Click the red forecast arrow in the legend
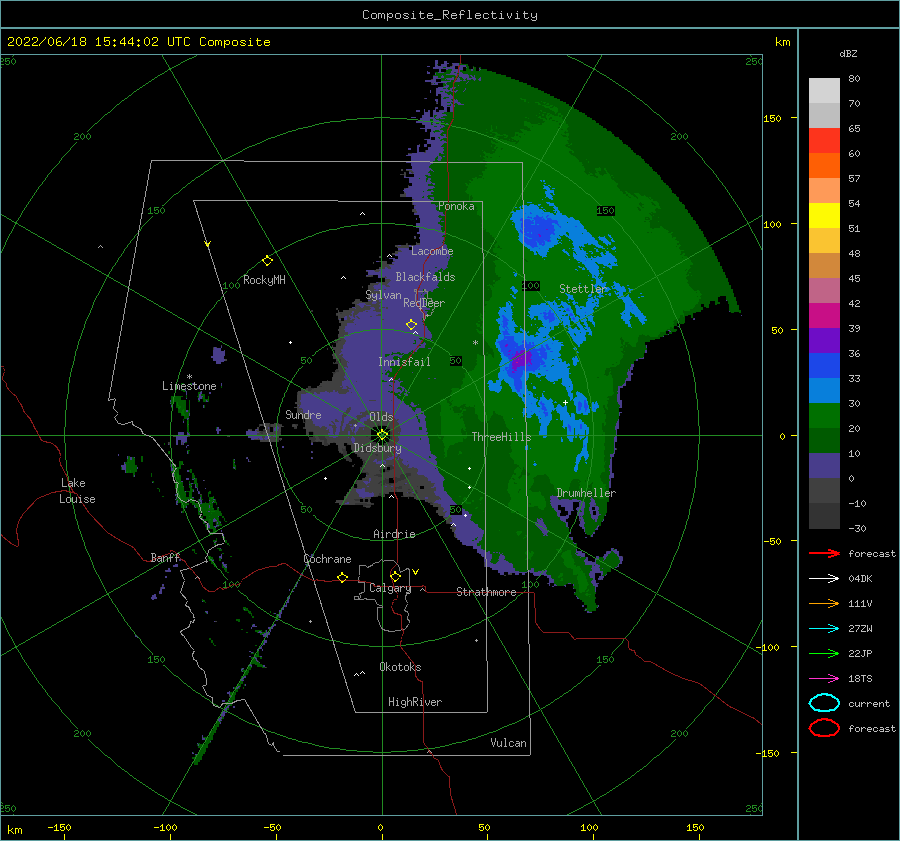The height and width of the screenshot is (841, 900). tap(824, 553)
